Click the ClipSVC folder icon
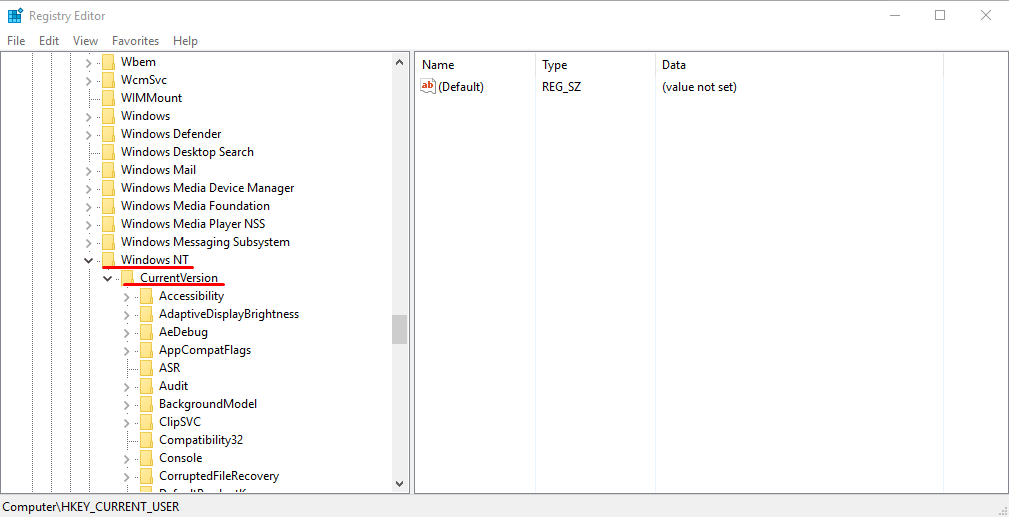 pyautogui.click(x=147, y=422)
